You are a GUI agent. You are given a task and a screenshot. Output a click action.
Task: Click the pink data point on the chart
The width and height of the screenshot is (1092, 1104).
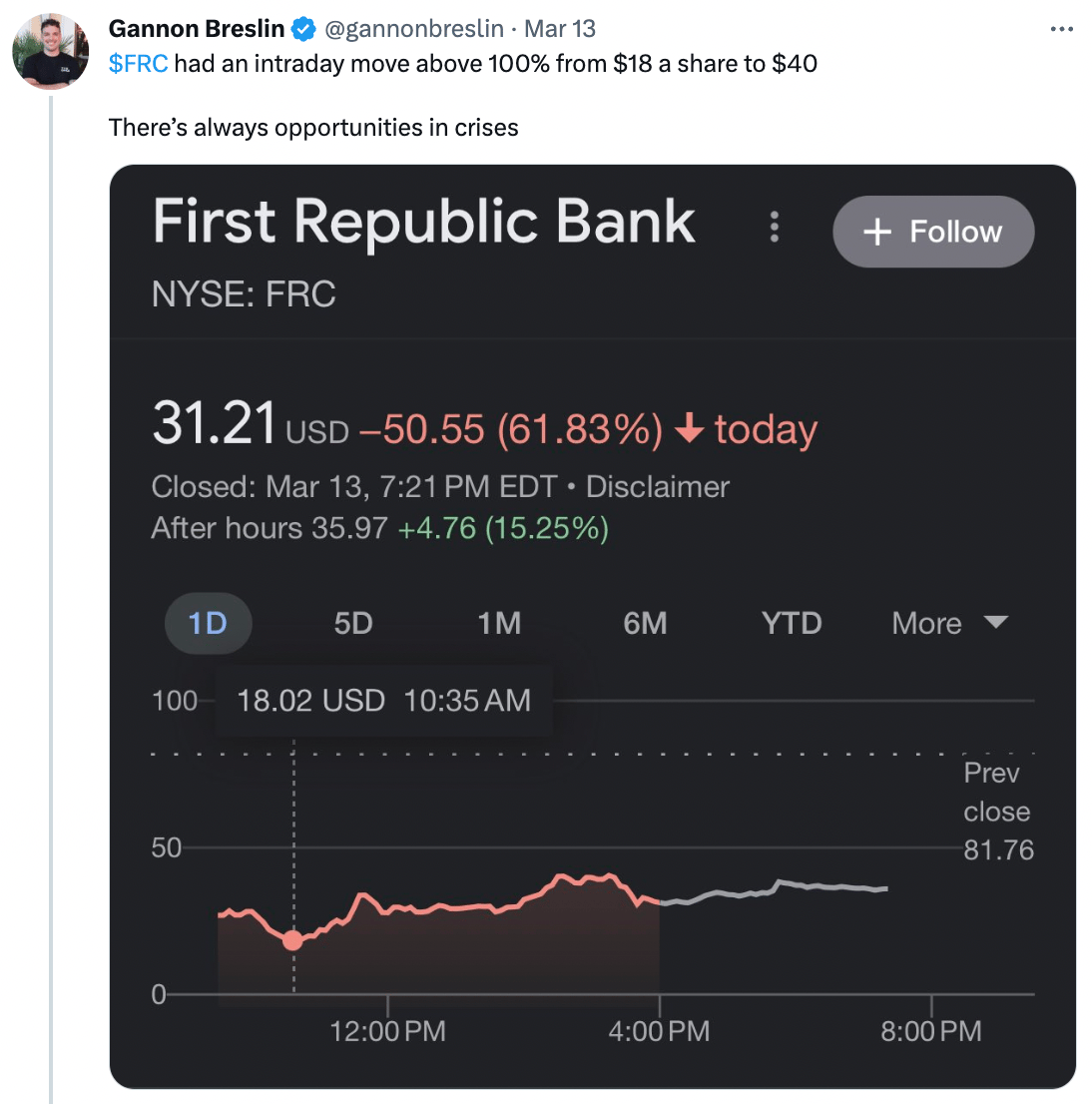(x=292, y=940)
